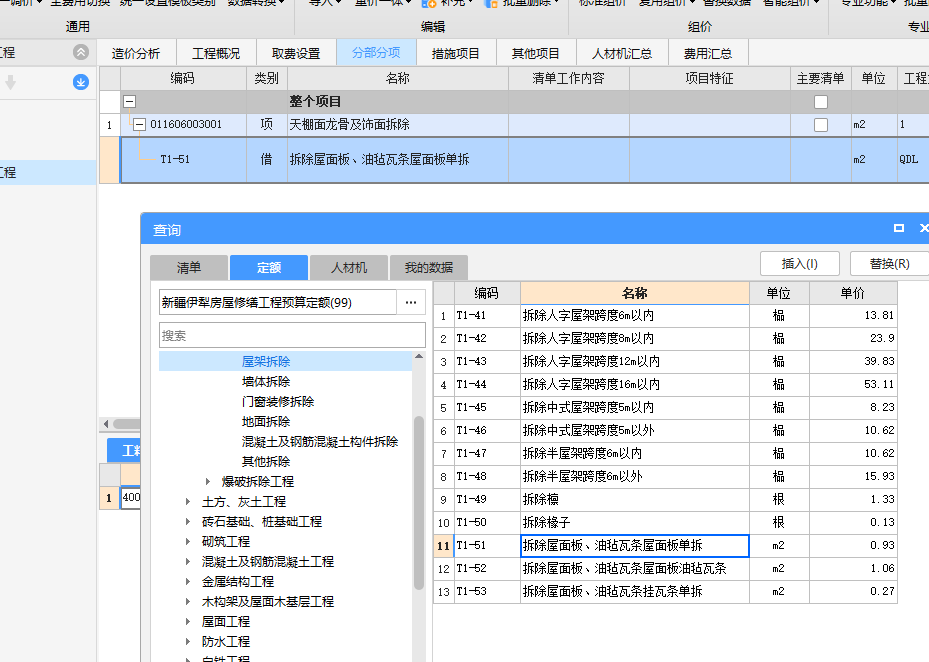Select 门窗装修拆除 in the quota tree

pyautogui.click(x=278, y=402)
